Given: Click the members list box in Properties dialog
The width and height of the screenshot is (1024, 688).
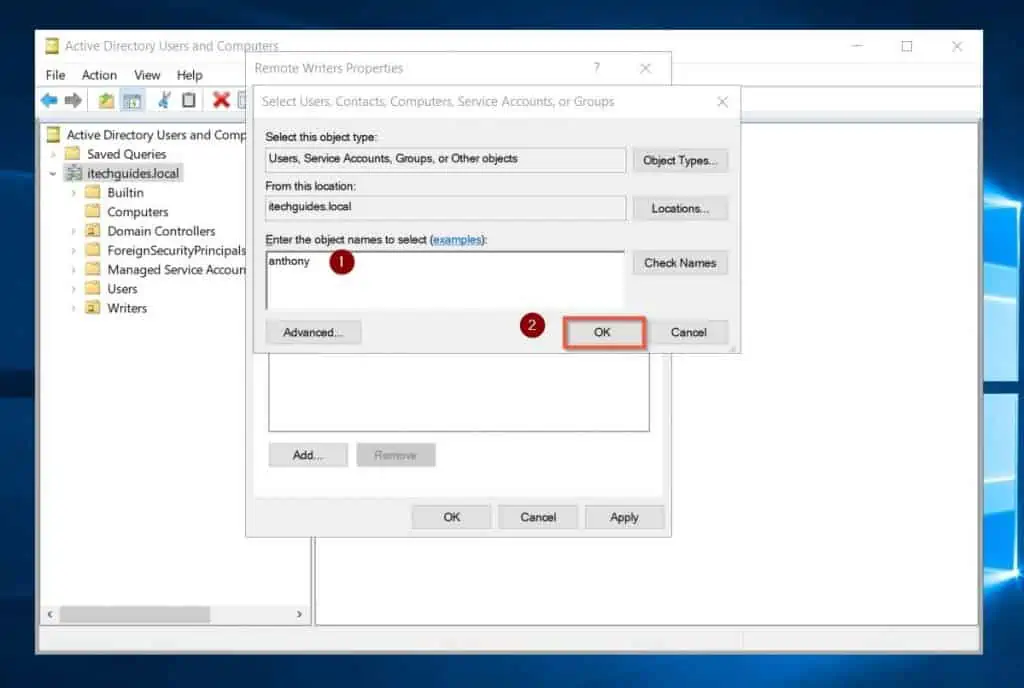Looking at the screenshot, I should pyautogui.click(x=458, y=392).
